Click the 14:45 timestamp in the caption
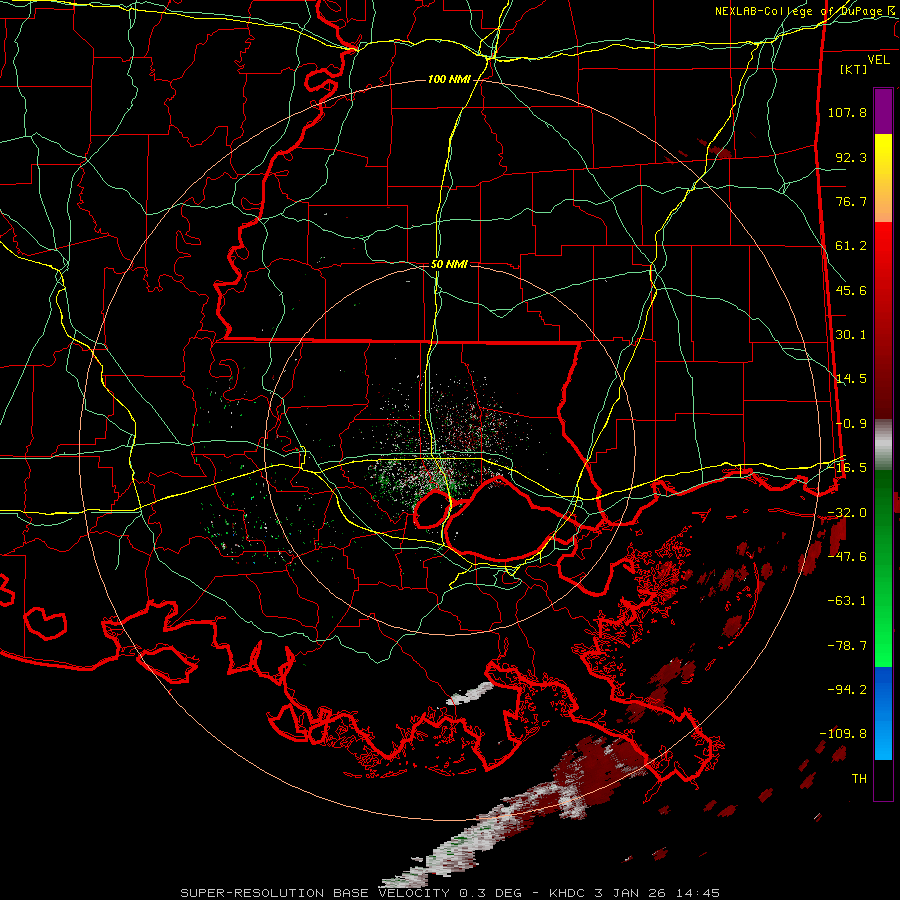900x900 pixels. pos(698,893)
